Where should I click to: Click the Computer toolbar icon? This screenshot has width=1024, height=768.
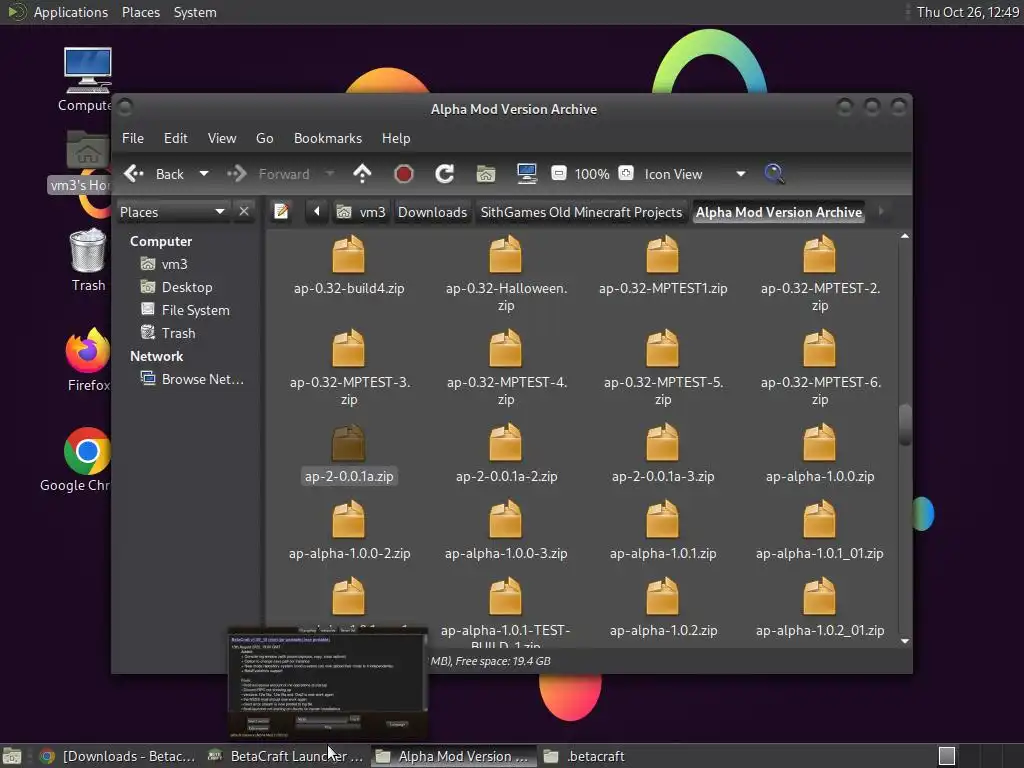(527, 174)
